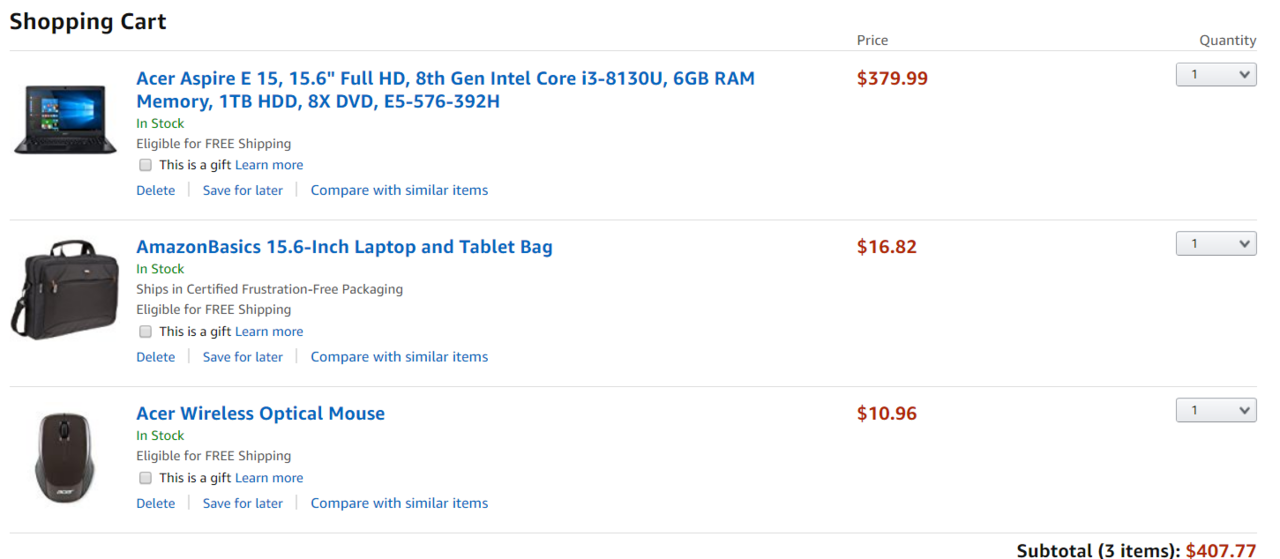Open the Acer Wireless Optical Mouse title link
1280x559 pixels.
260,414
